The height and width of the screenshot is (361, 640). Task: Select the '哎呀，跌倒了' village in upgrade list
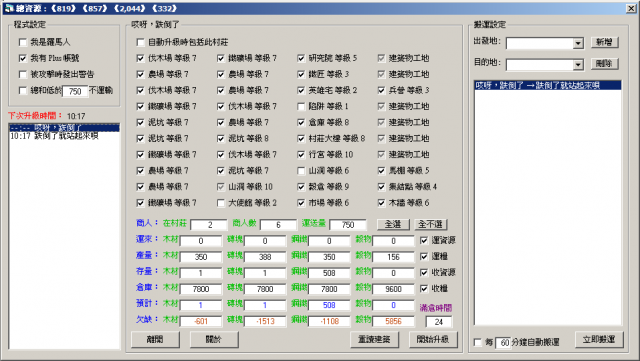(x=64, y=128)
